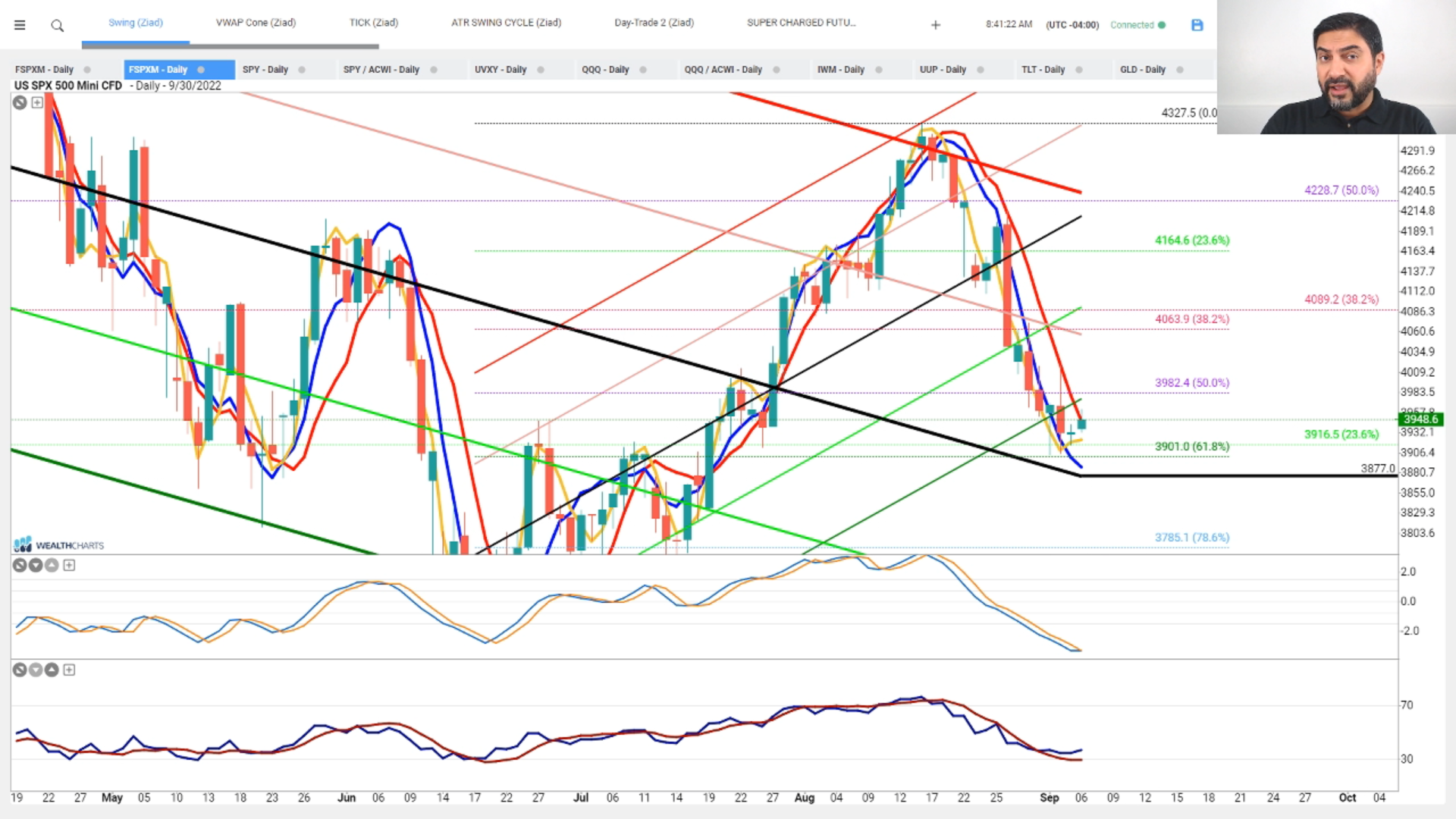The height and width of the screenshot is (819, 1456).
Task: Select the UVXY - Daily chart tab
Action: pos(500,70)
